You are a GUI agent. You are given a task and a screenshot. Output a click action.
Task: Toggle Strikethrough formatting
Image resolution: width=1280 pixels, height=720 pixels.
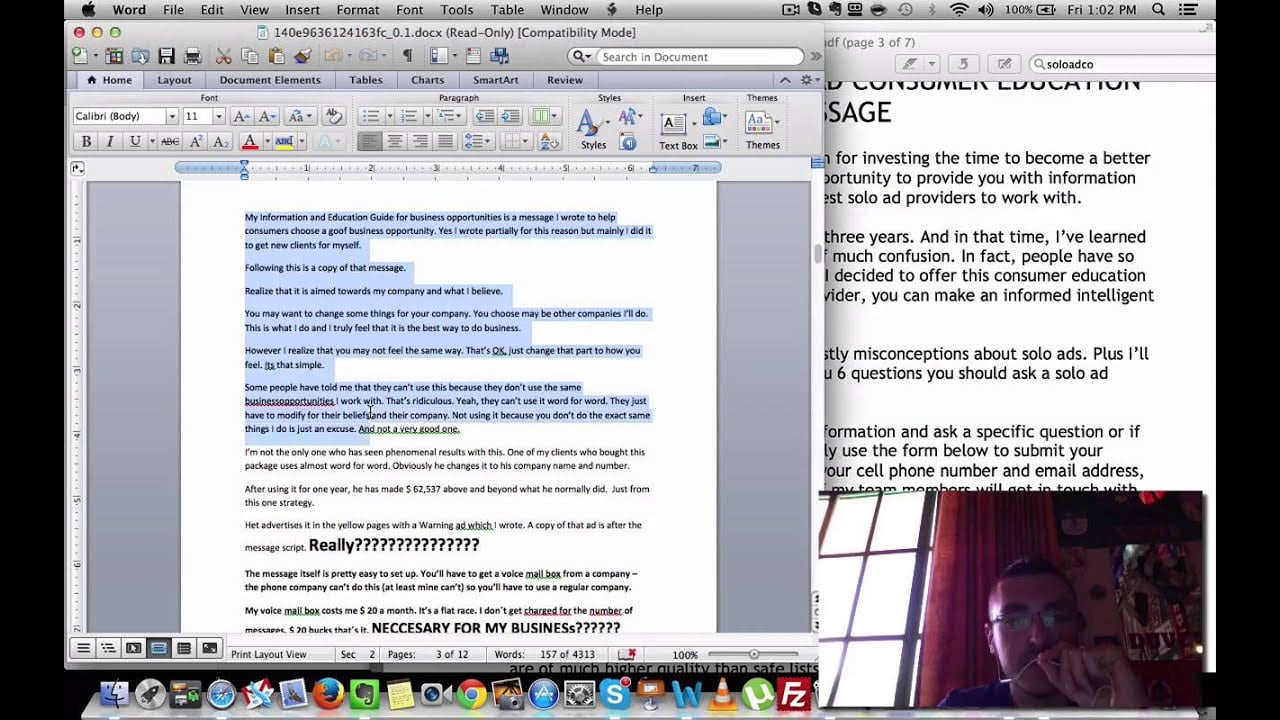(x=170, y=142)
